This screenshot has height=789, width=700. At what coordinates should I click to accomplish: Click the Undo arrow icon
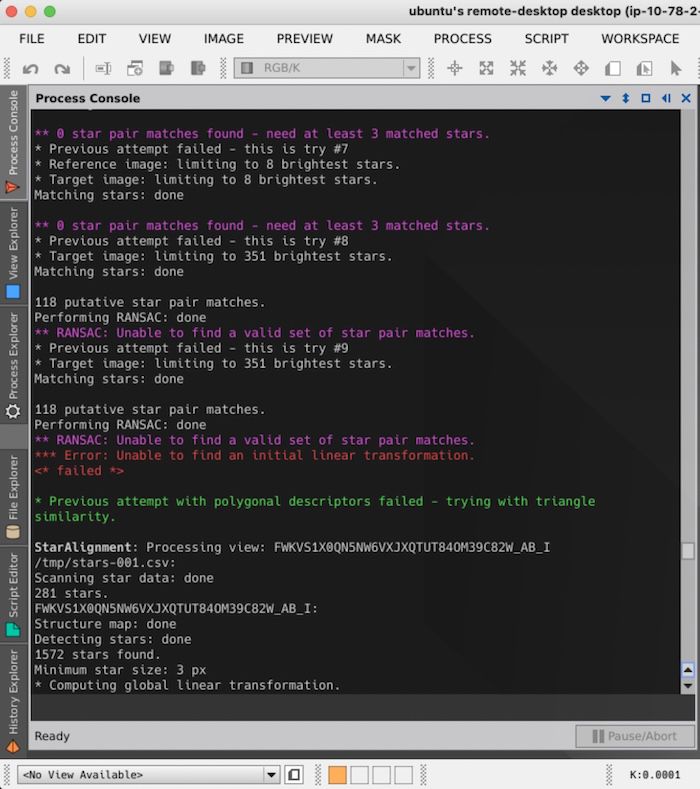pyautogui.click(x=31, y=68)
